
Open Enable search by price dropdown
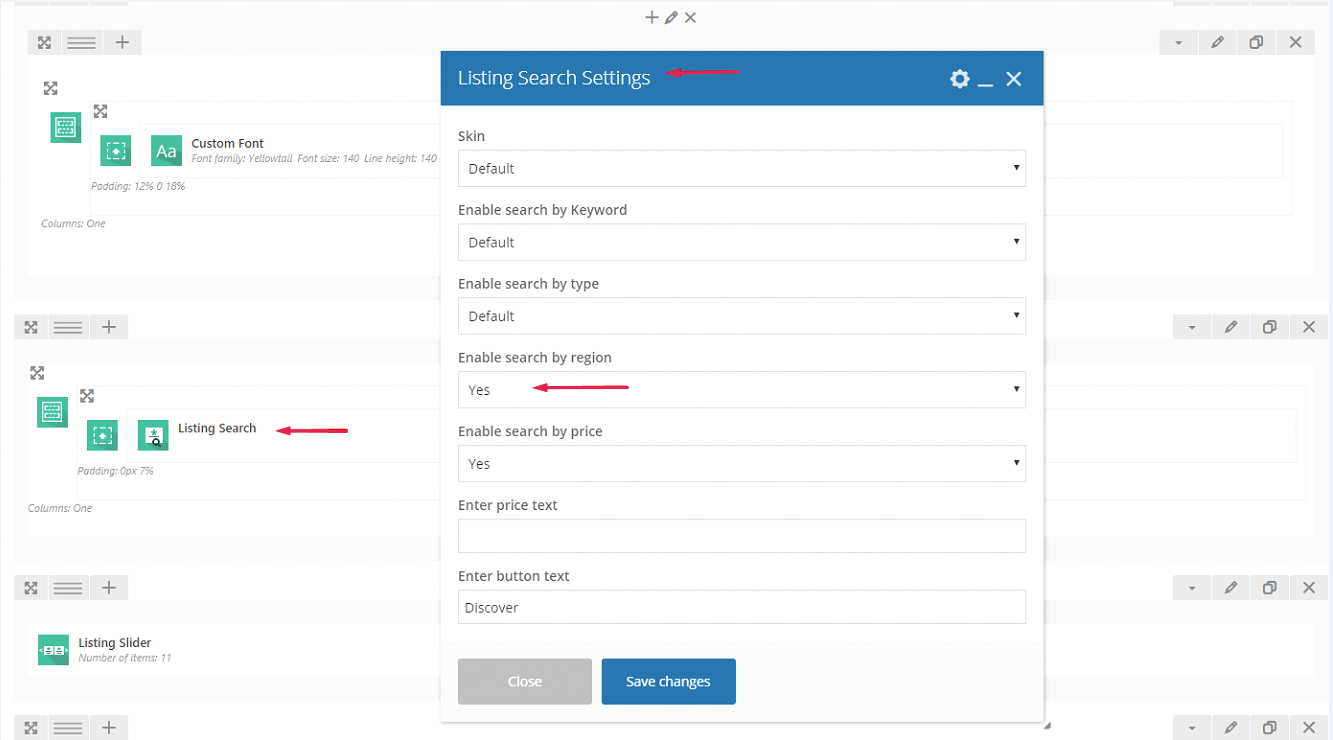[741, 464]
